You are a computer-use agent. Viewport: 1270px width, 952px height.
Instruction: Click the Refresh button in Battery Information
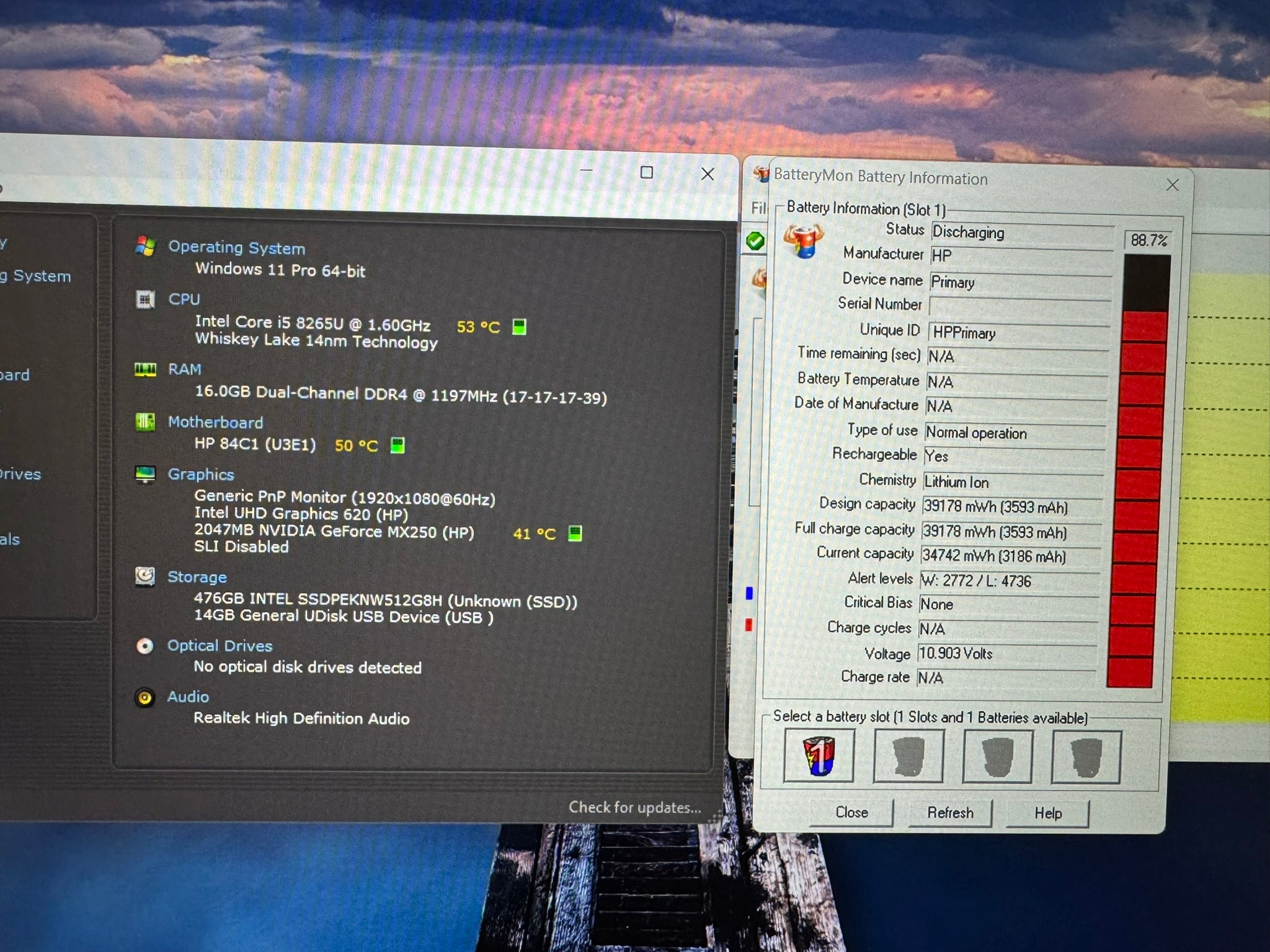[x=950, y=813]
